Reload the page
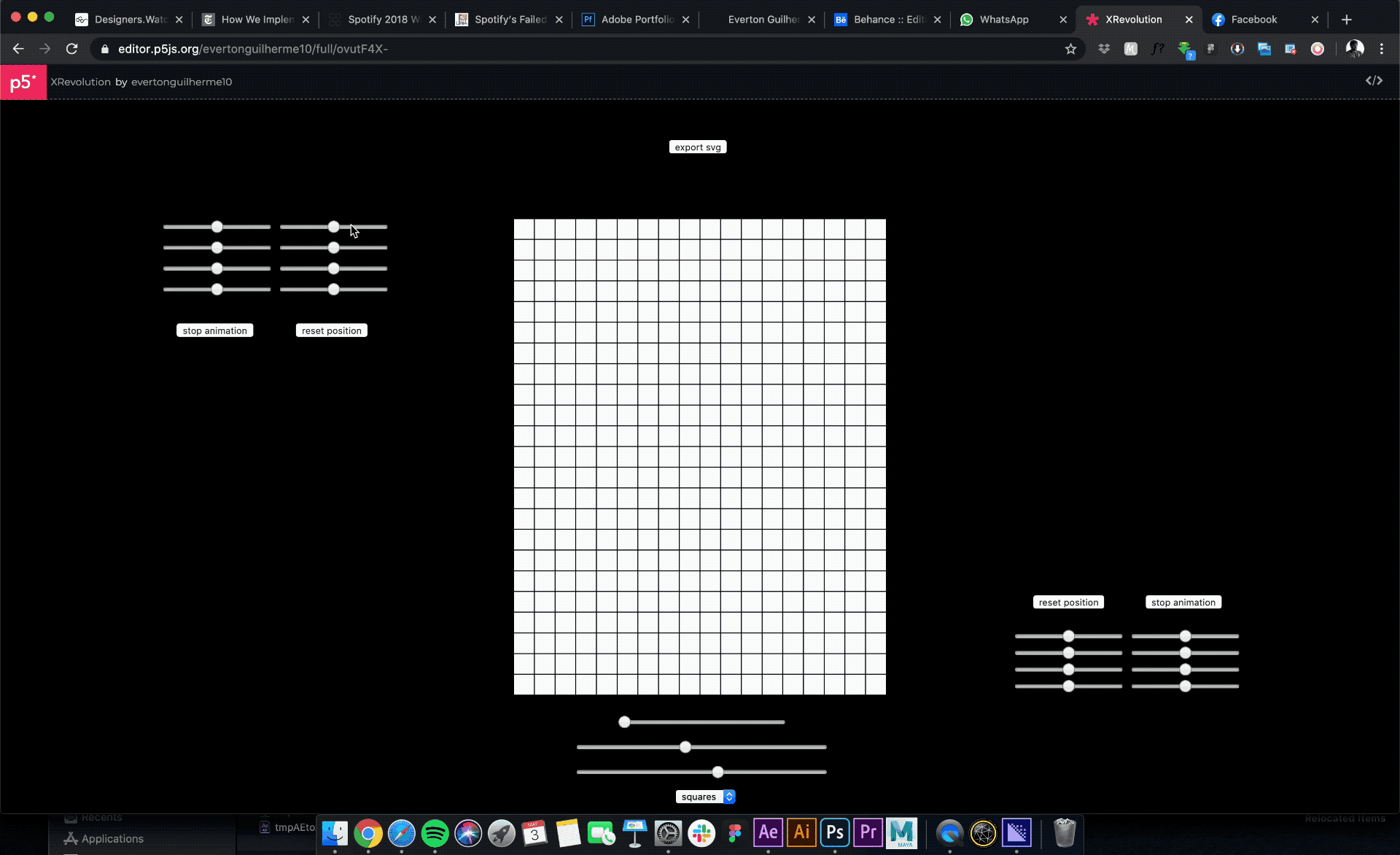1400x855 pixels. point(71,49)
